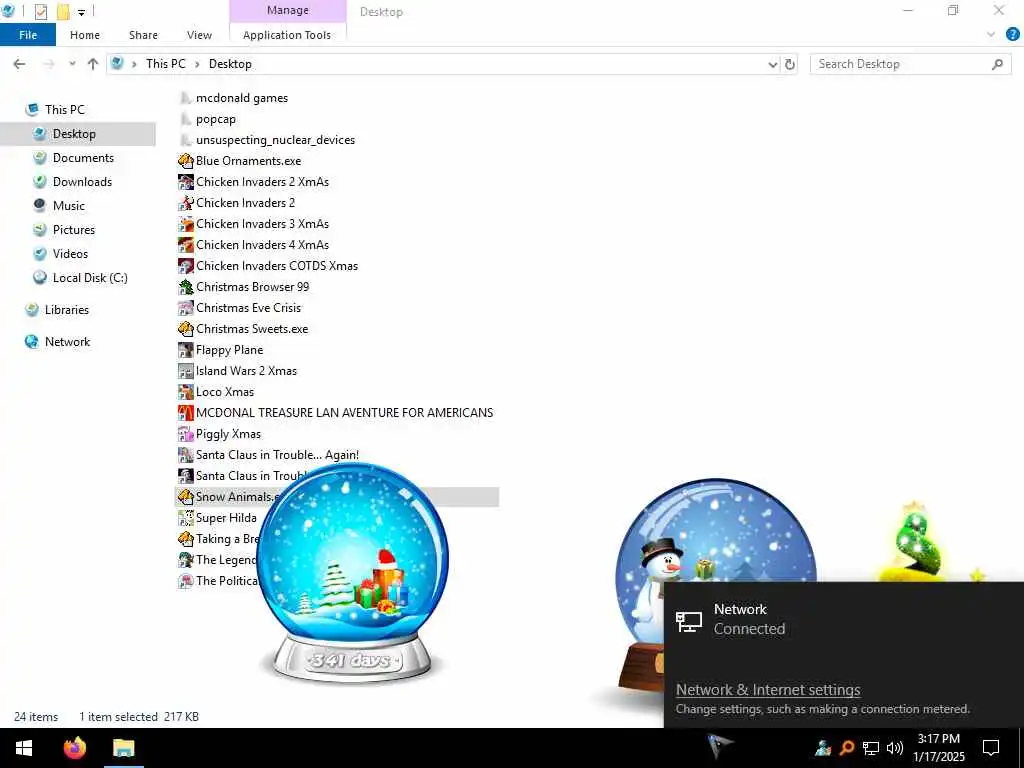Select Videos in the navigation pane
The width and height of the screenshot is (1024, 768).
point(70,254)
